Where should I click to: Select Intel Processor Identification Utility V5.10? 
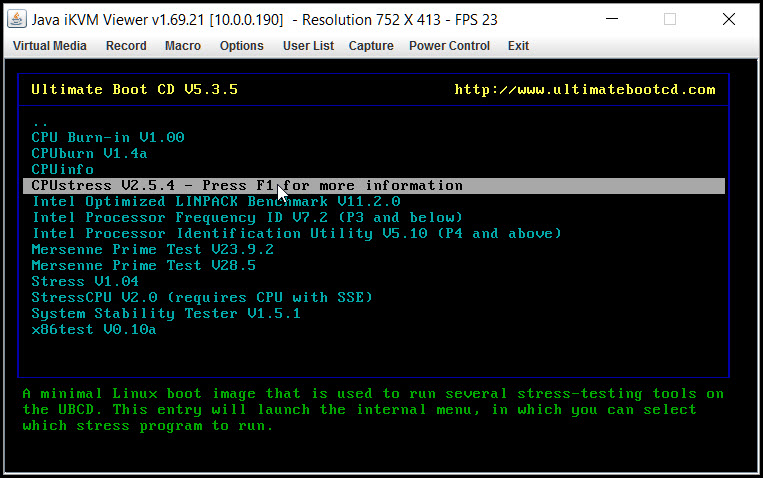(297, 234)
